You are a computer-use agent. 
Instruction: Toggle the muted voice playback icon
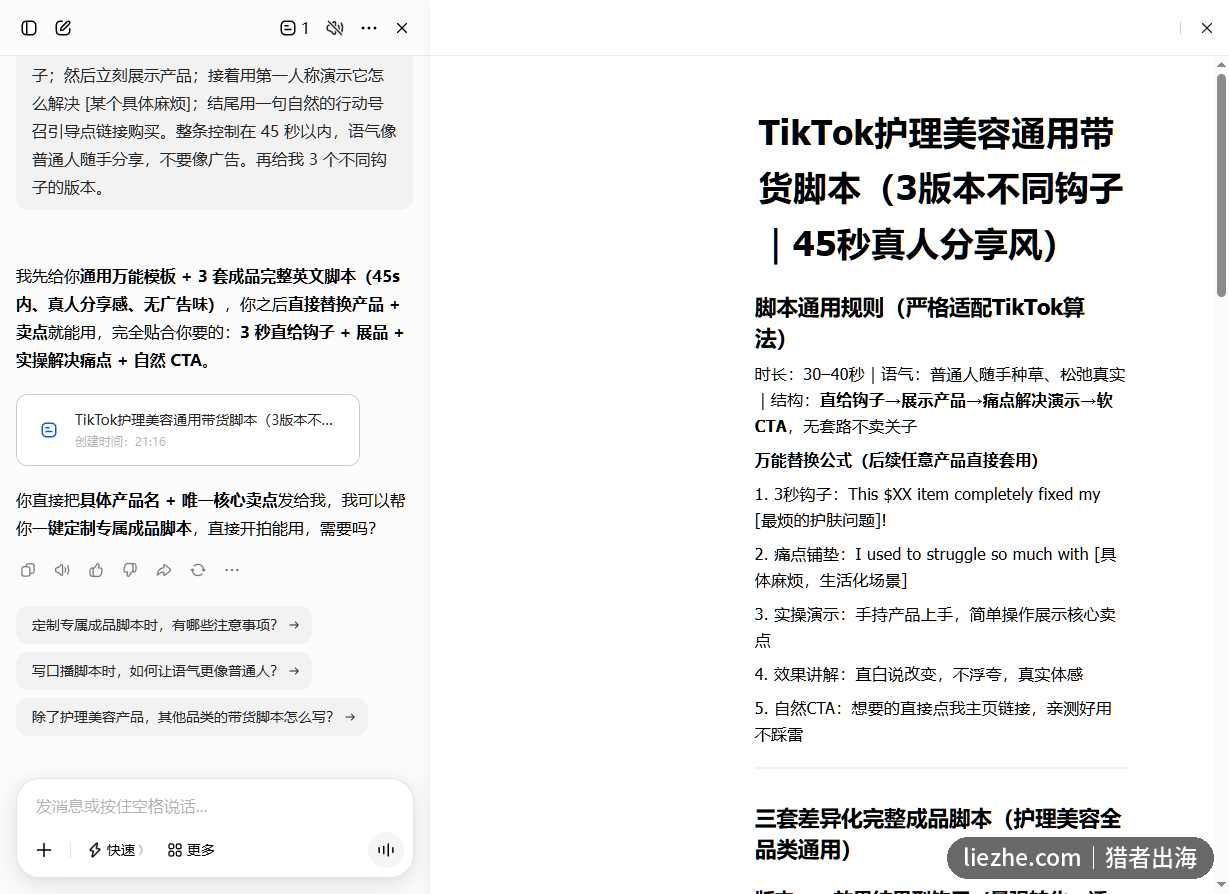[335, 28]
